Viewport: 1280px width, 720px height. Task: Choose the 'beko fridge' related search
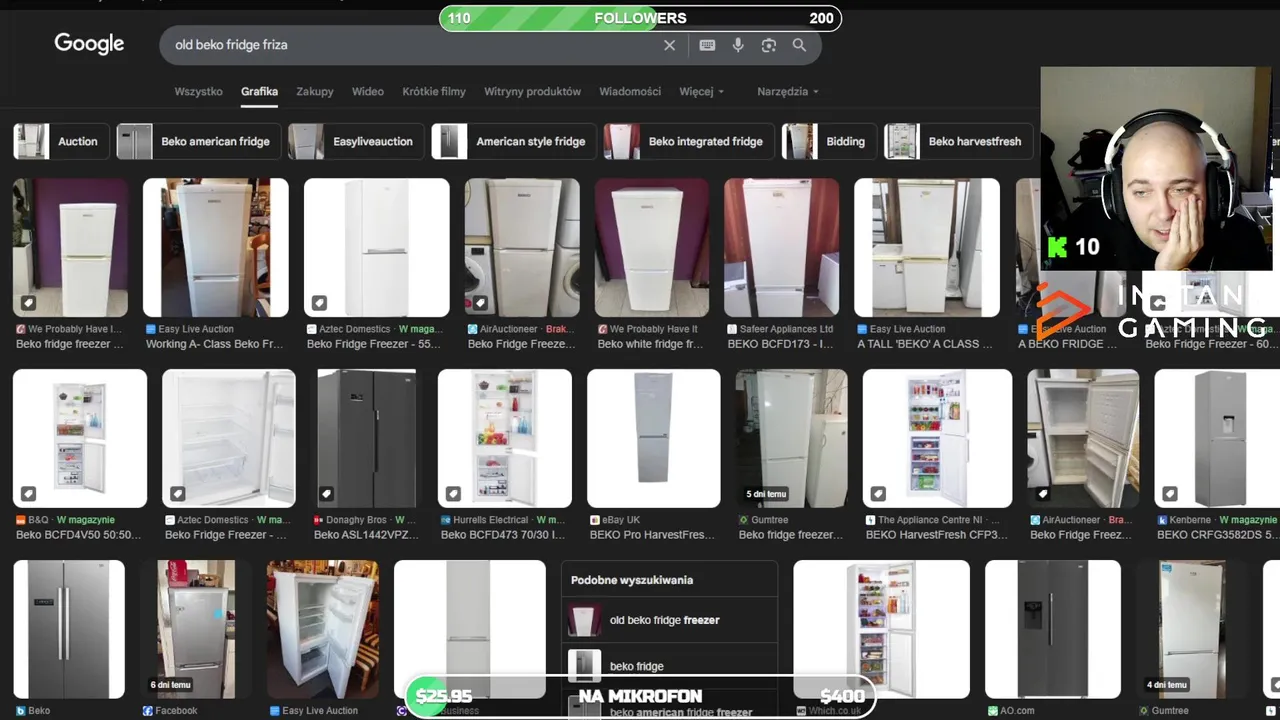669,666
